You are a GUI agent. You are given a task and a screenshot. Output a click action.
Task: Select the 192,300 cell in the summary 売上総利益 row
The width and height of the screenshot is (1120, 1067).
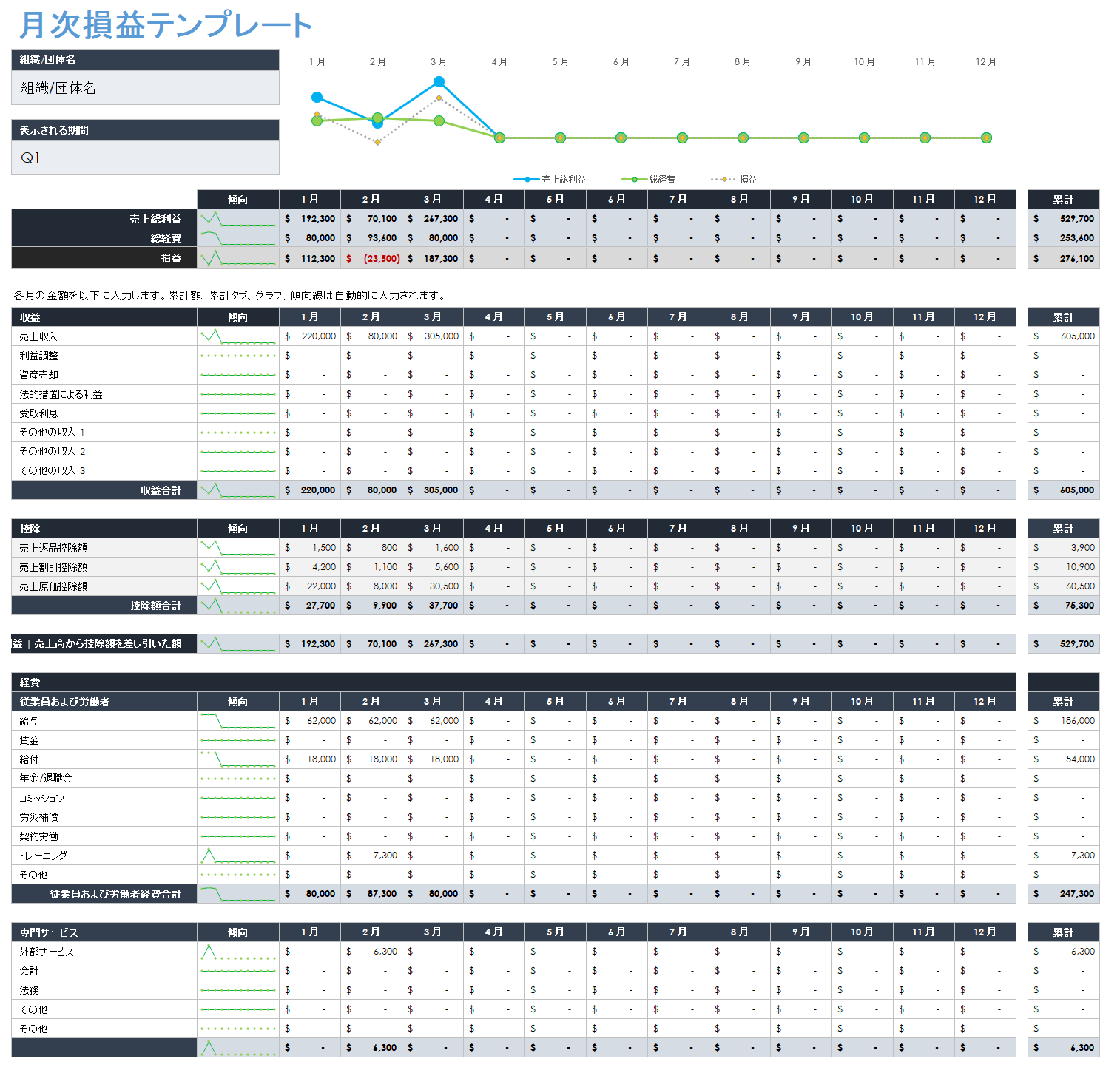pos(310,219)
